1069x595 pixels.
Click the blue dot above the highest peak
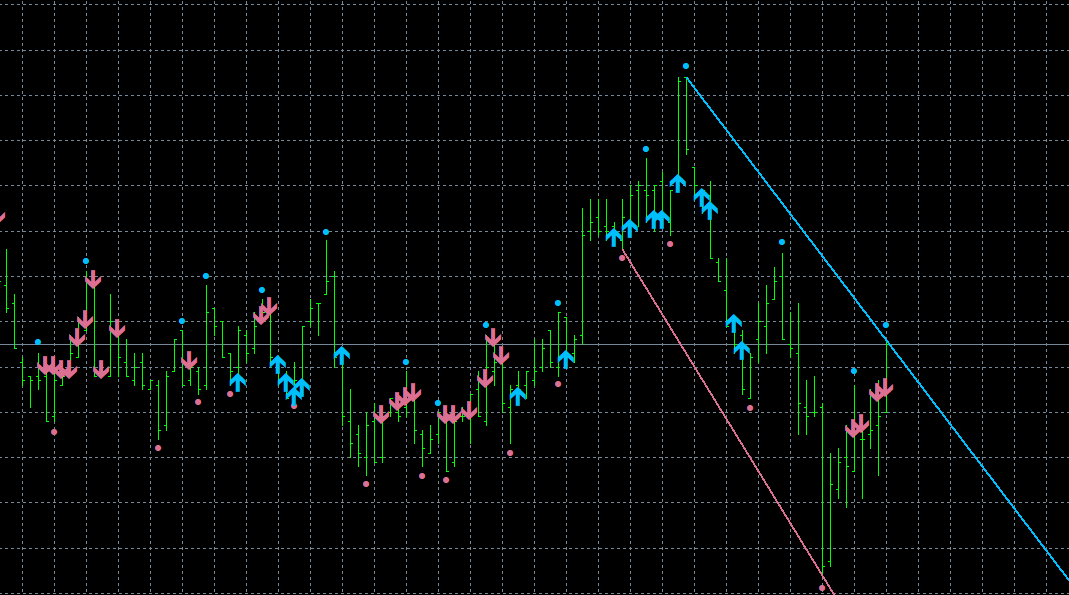(x=686, y=66)
